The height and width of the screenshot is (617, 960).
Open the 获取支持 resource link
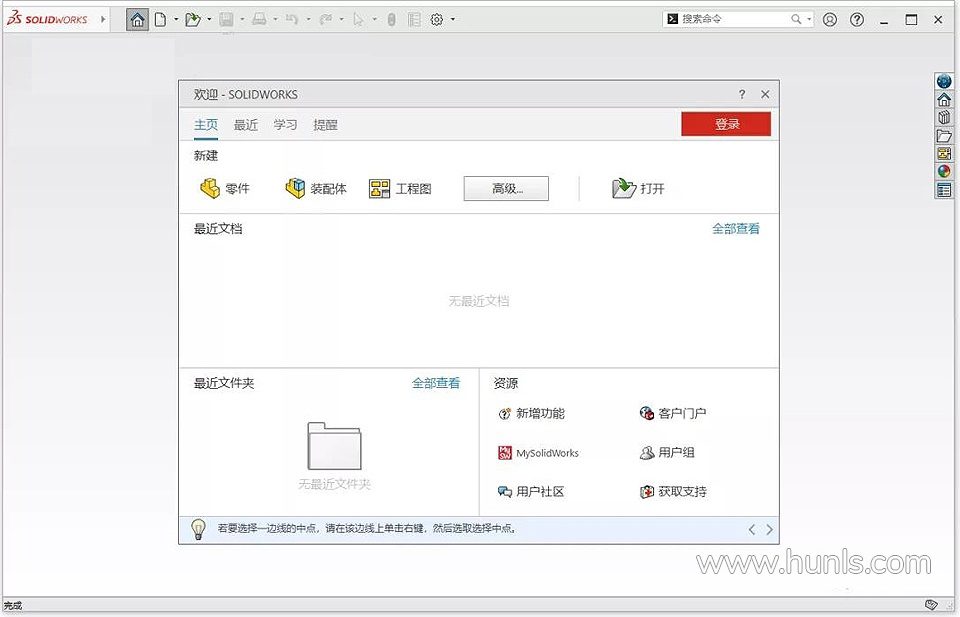[x=673, y=492]
